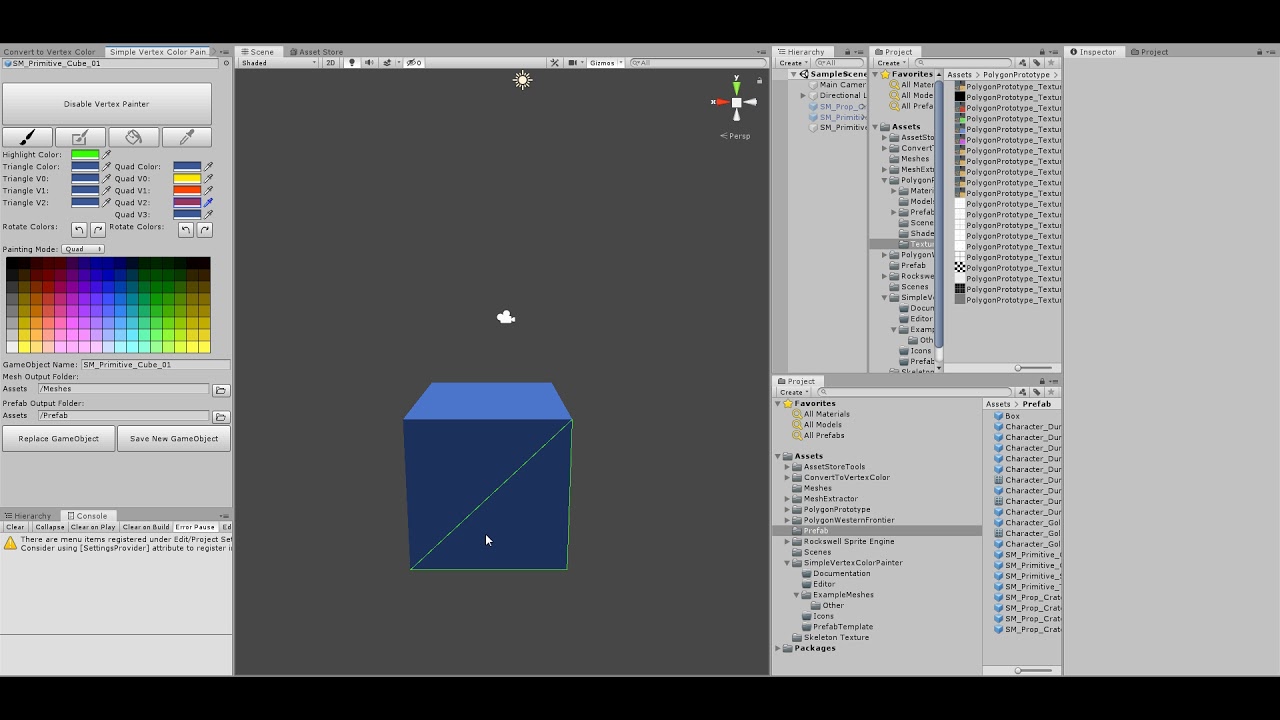Viewport: 1280px width, 720px height.
Task: Open the object picker circle beside SM_Primitive_Cube_01
Action: 226,63
